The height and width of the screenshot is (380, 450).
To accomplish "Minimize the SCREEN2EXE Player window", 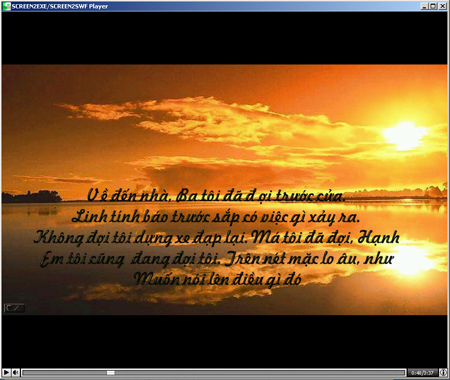I will 424,6.
